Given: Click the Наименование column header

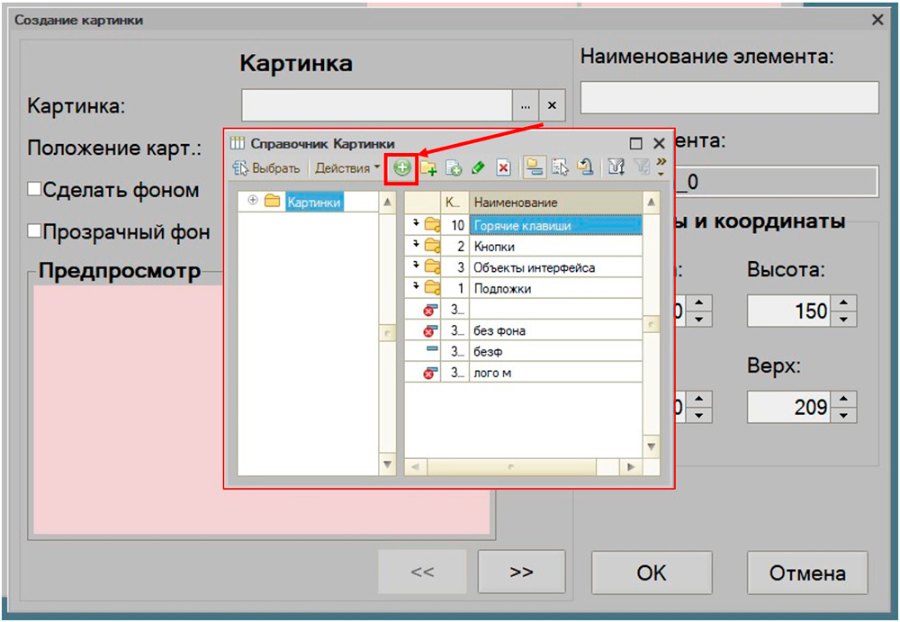Looking at the screenshot, I should tap(556, 202).
